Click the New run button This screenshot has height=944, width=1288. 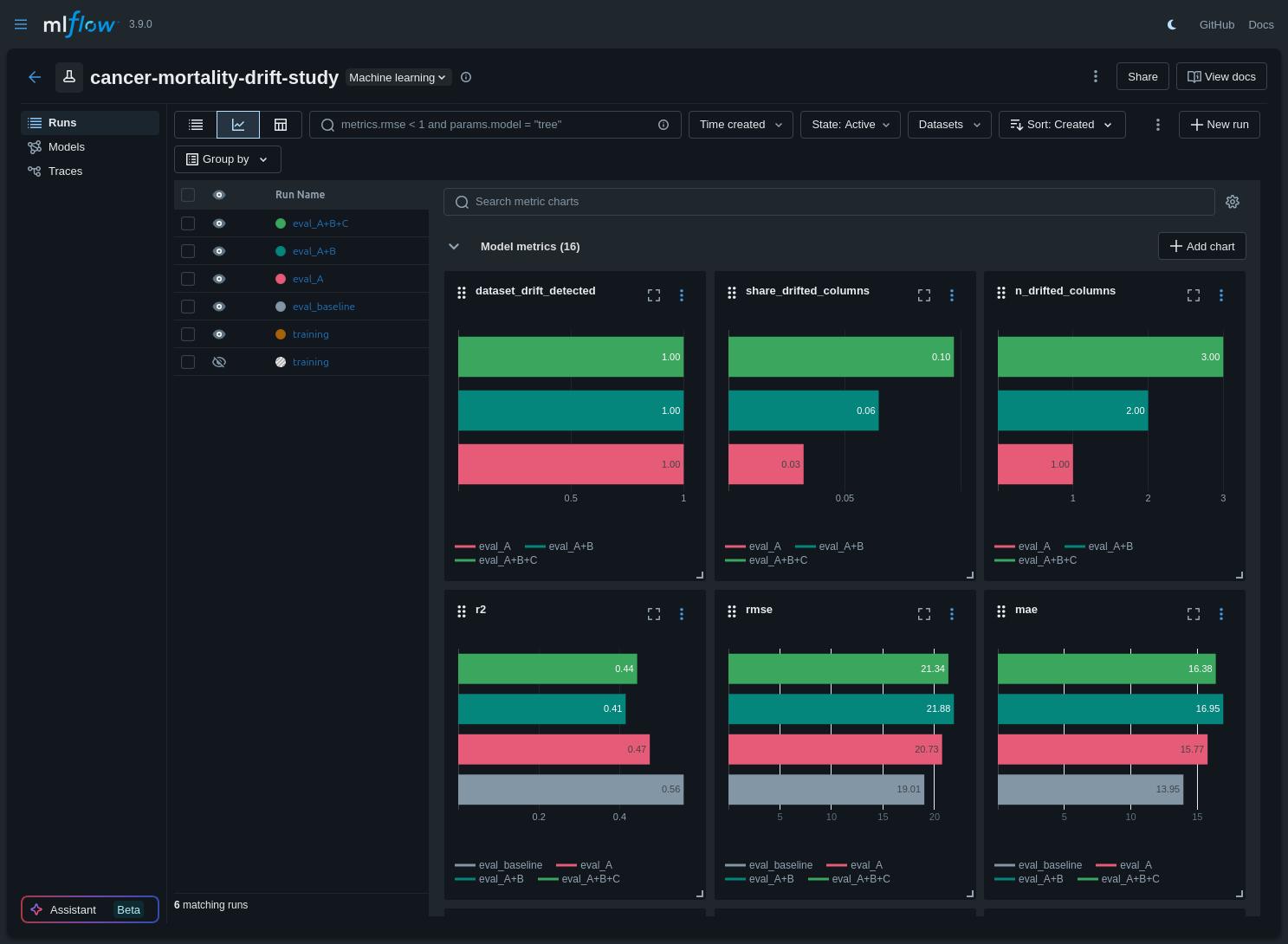point(1220,125)
